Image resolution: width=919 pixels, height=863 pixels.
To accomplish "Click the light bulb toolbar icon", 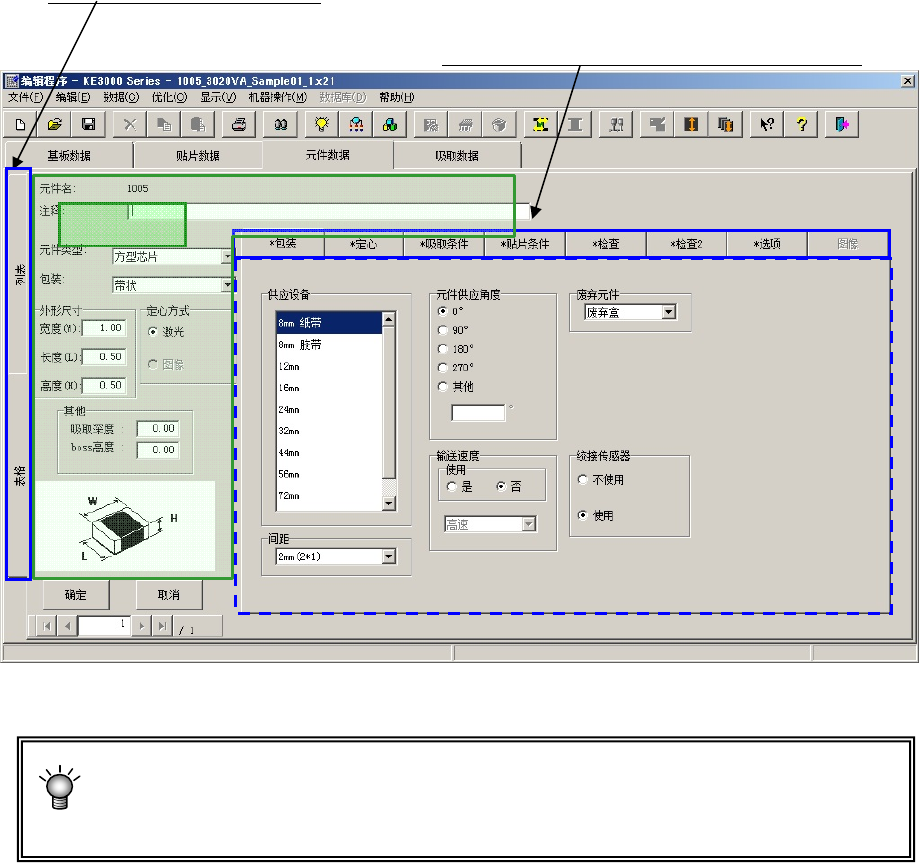I will click(322, 124).
